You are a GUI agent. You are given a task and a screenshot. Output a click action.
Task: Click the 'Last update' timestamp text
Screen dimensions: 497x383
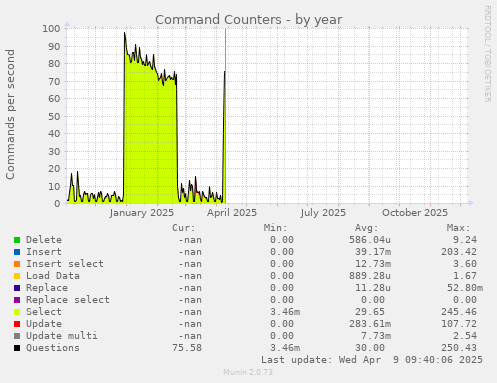(x=372, y=360)
